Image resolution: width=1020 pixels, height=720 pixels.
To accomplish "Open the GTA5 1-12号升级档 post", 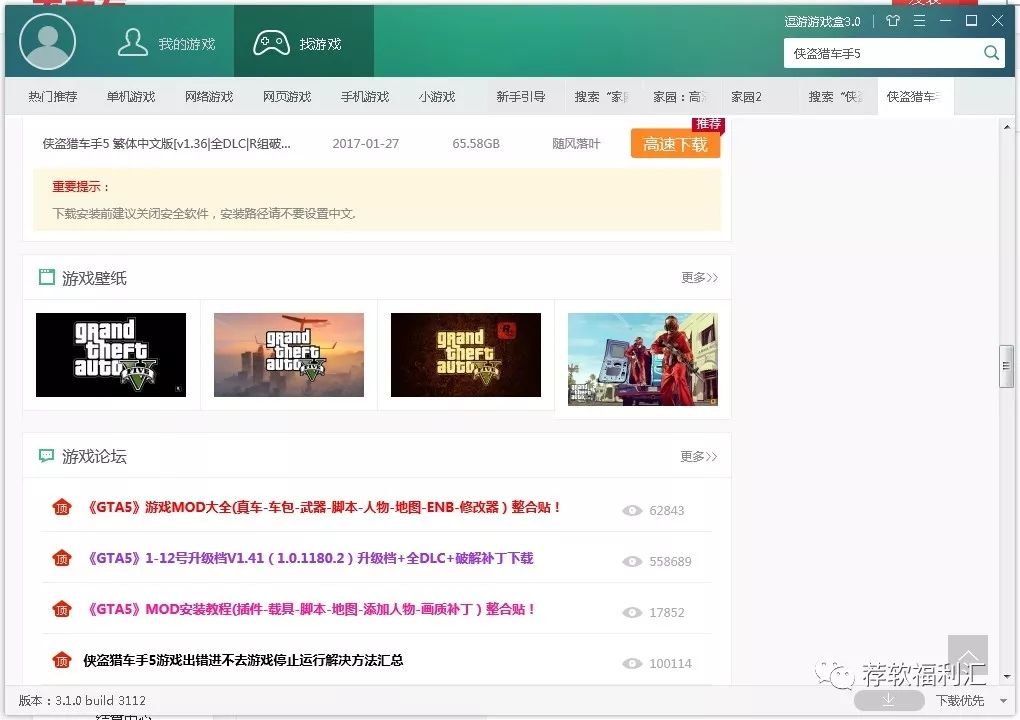I will [310, 560].
